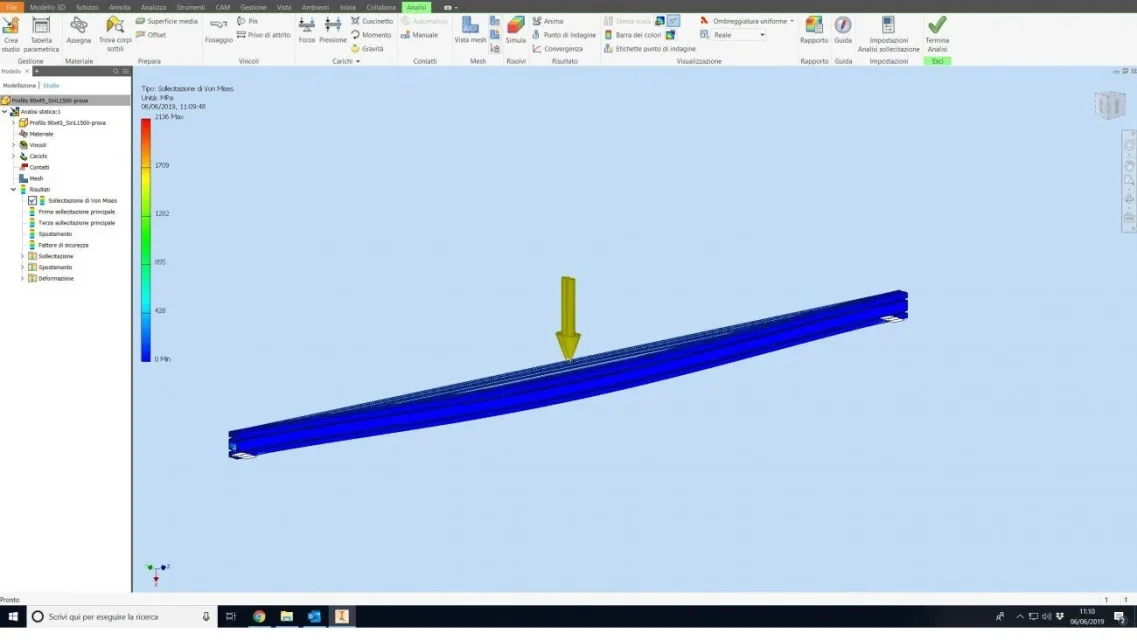Image resolution: width=1137 pixels, height=640 pixels.
Task: Collapse the Risultati tree node
Action: (13, 189)
